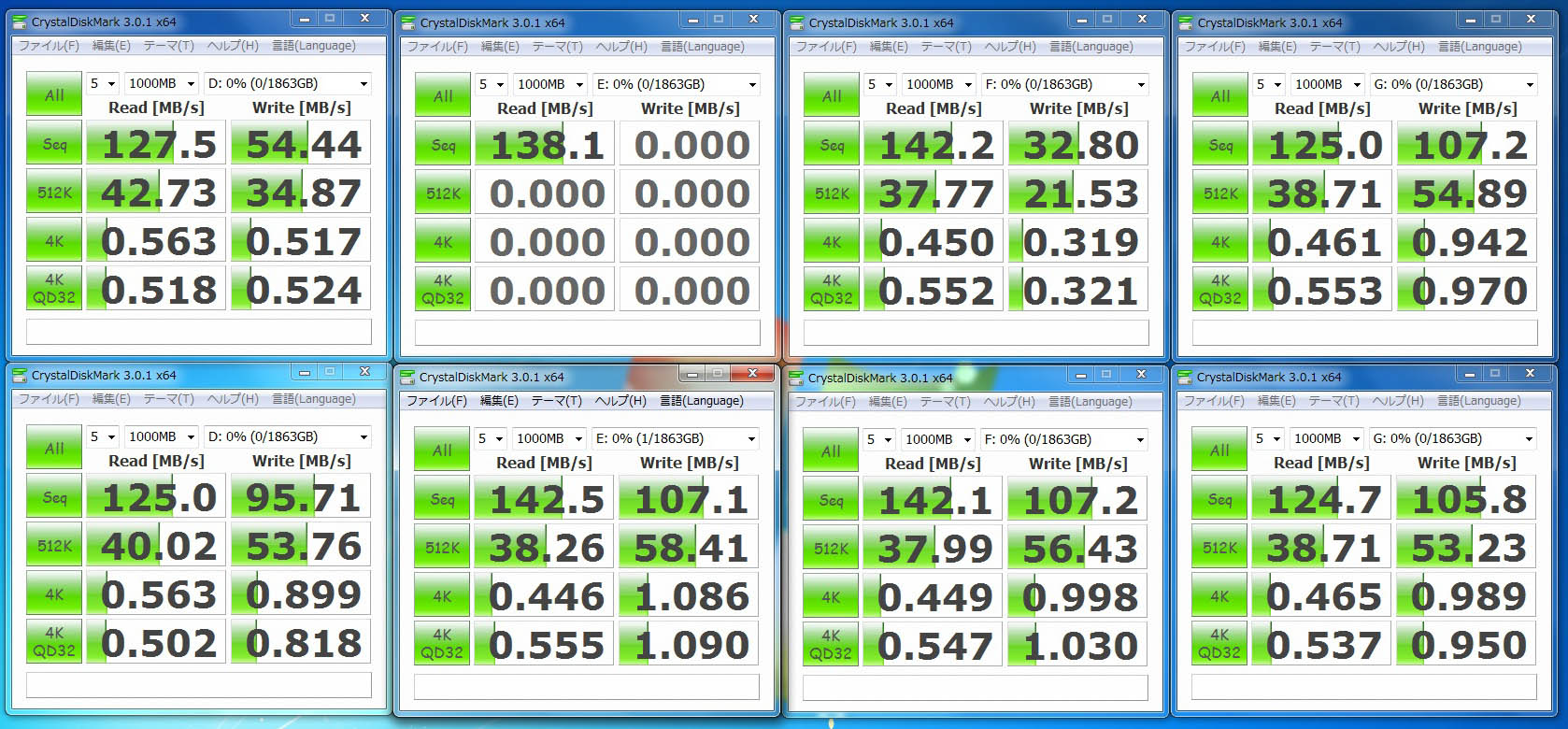The image size is (1568, 729).
Task: Click the comment field in lower F: window
Action: click(x=976, y=688)
